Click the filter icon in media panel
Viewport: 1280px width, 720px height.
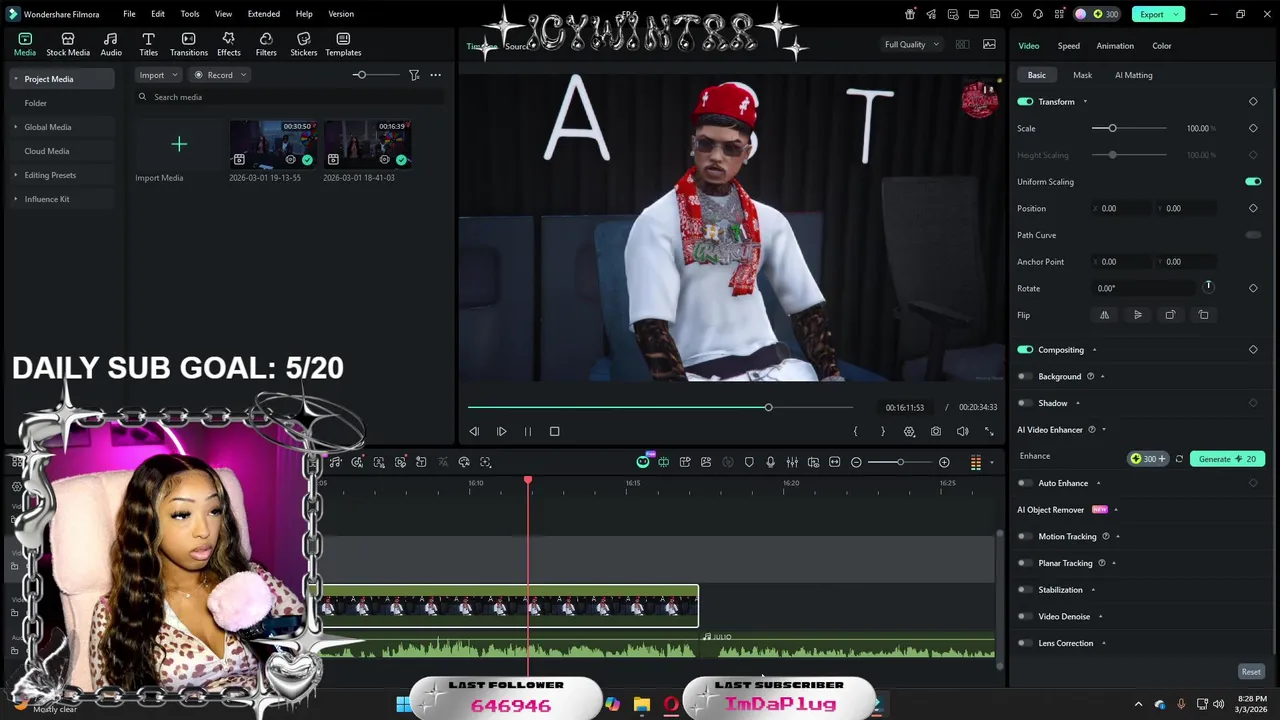click(414, 75)
